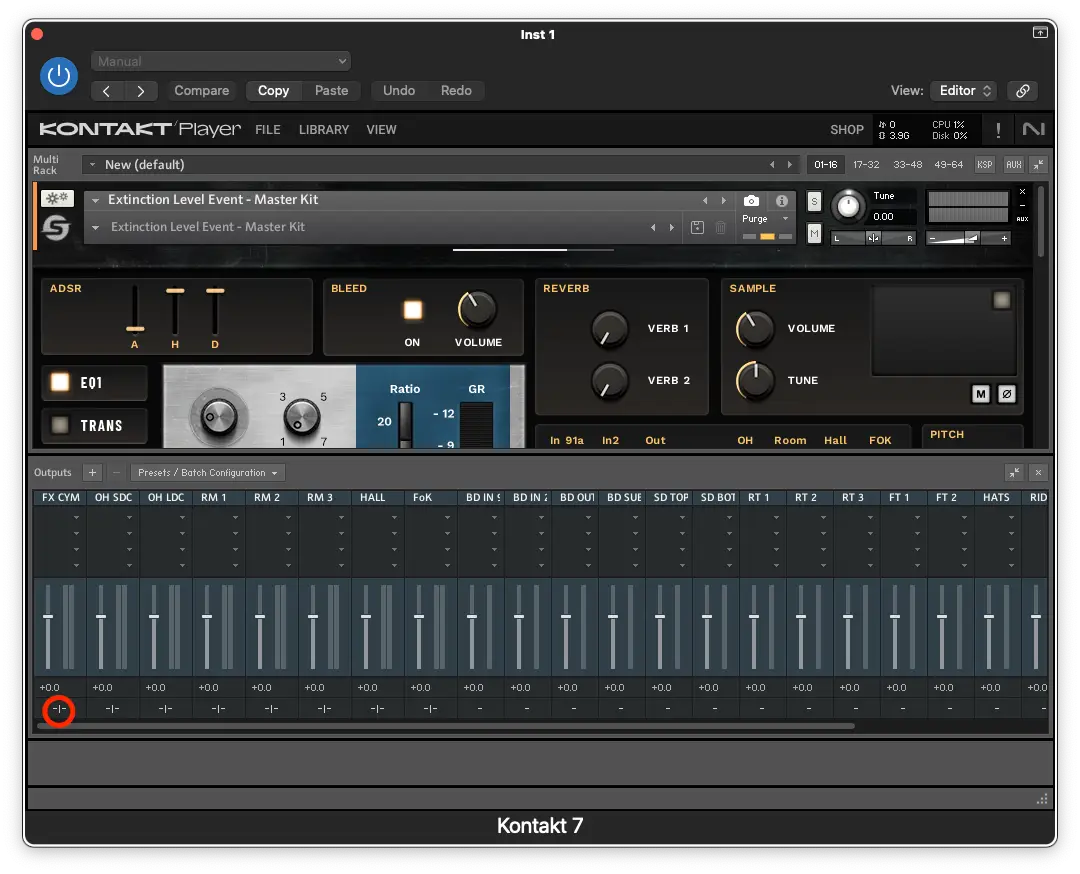This screenshot has height=874, width=1080.
Task: Expand the snapshot name dropdown arrow
Action: [96, 227]
